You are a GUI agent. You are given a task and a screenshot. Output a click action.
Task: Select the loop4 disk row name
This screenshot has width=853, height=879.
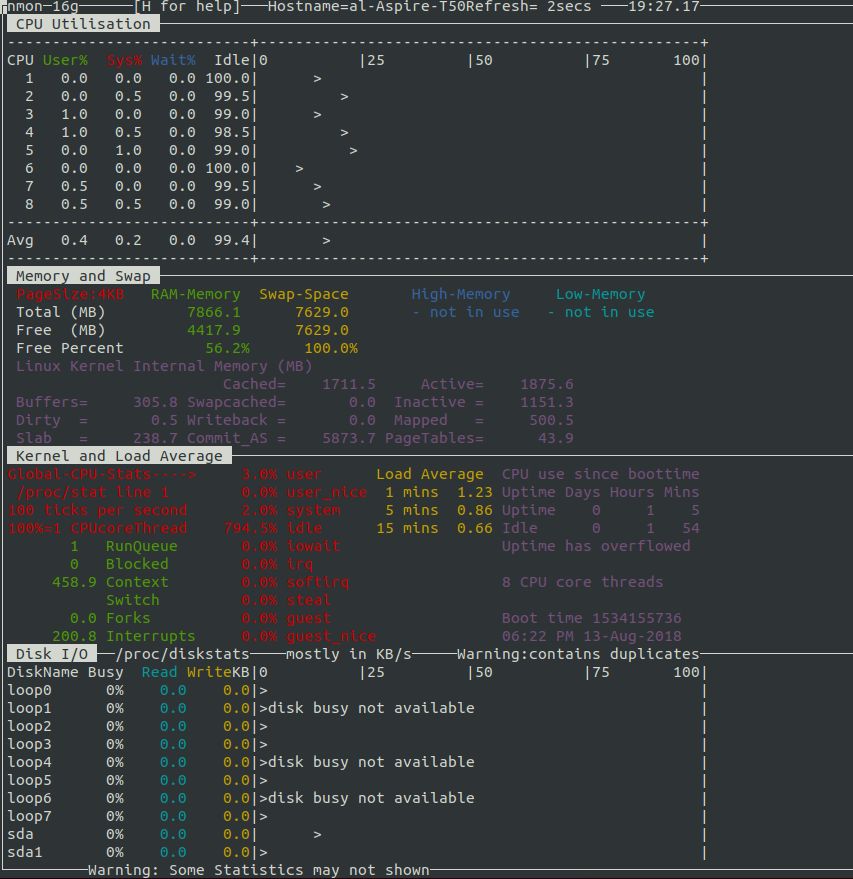(x=29, y=762)
